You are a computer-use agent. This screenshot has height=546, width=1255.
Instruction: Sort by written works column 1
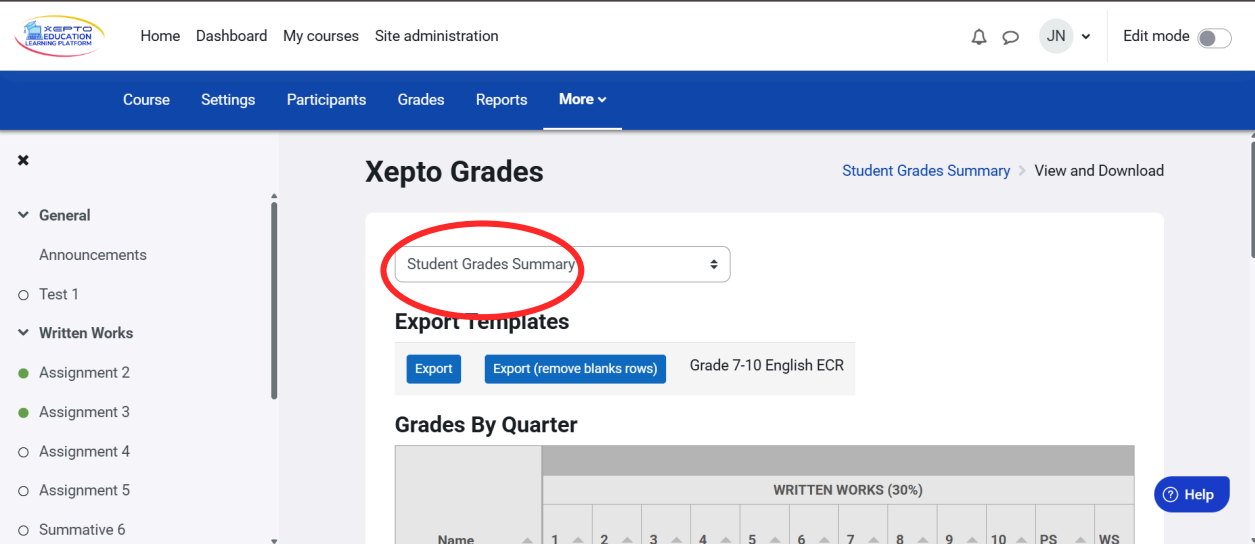(578, 540)
